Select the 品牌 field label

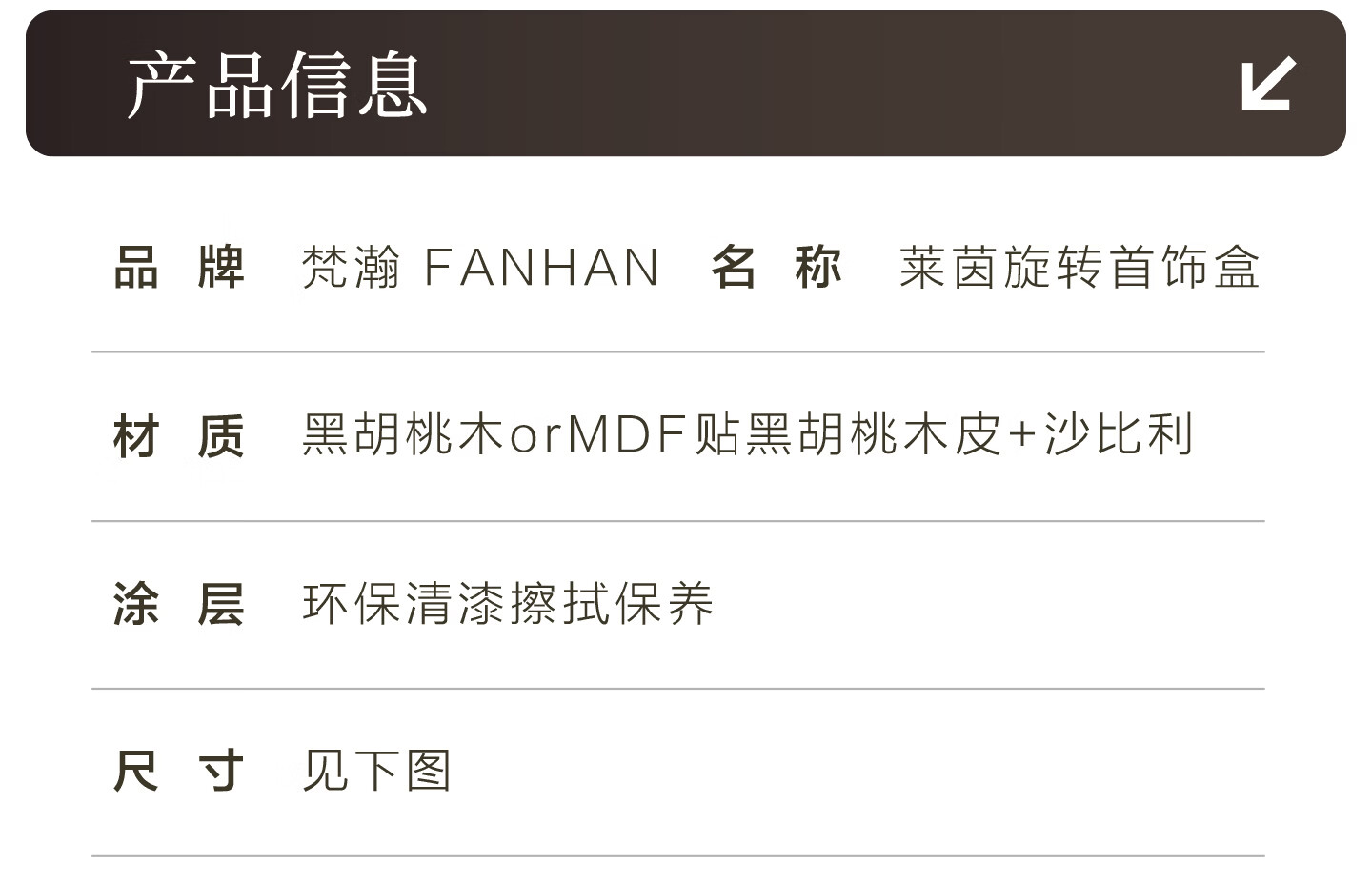179,268
